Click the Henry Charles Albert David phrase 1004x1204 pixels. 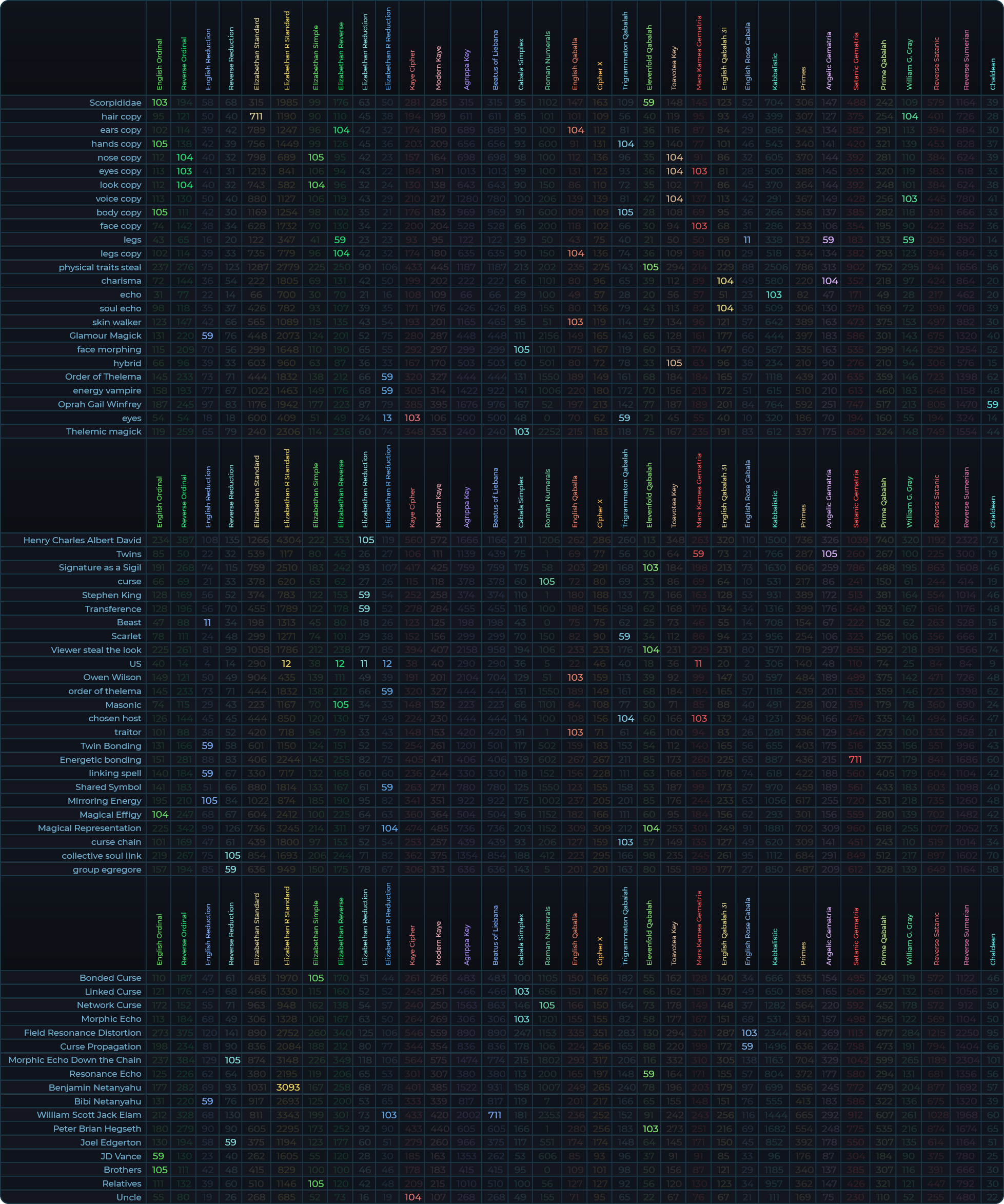[x=82, y=540]
